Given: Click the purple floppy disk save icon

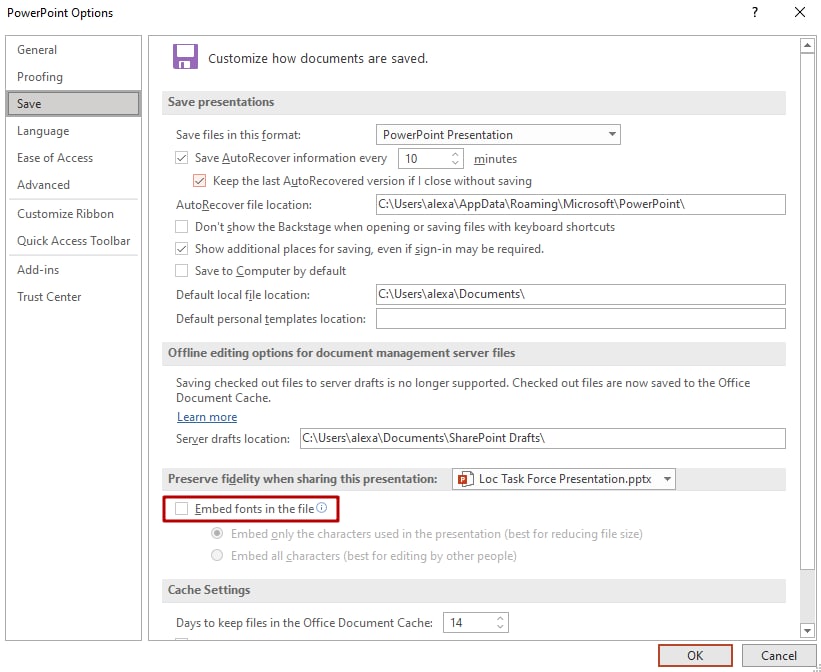Looking at the screenshot, I should (185, 57).
